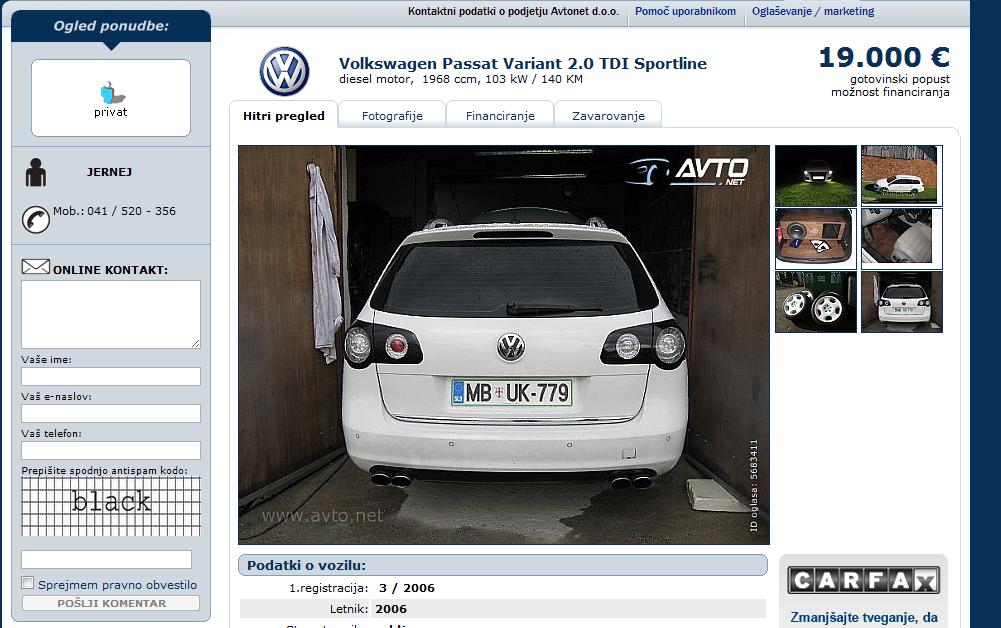This screenshot has width=1001, height=628.
Task: Open thumbnail of white car side view
Action: (x=901, y=176)
